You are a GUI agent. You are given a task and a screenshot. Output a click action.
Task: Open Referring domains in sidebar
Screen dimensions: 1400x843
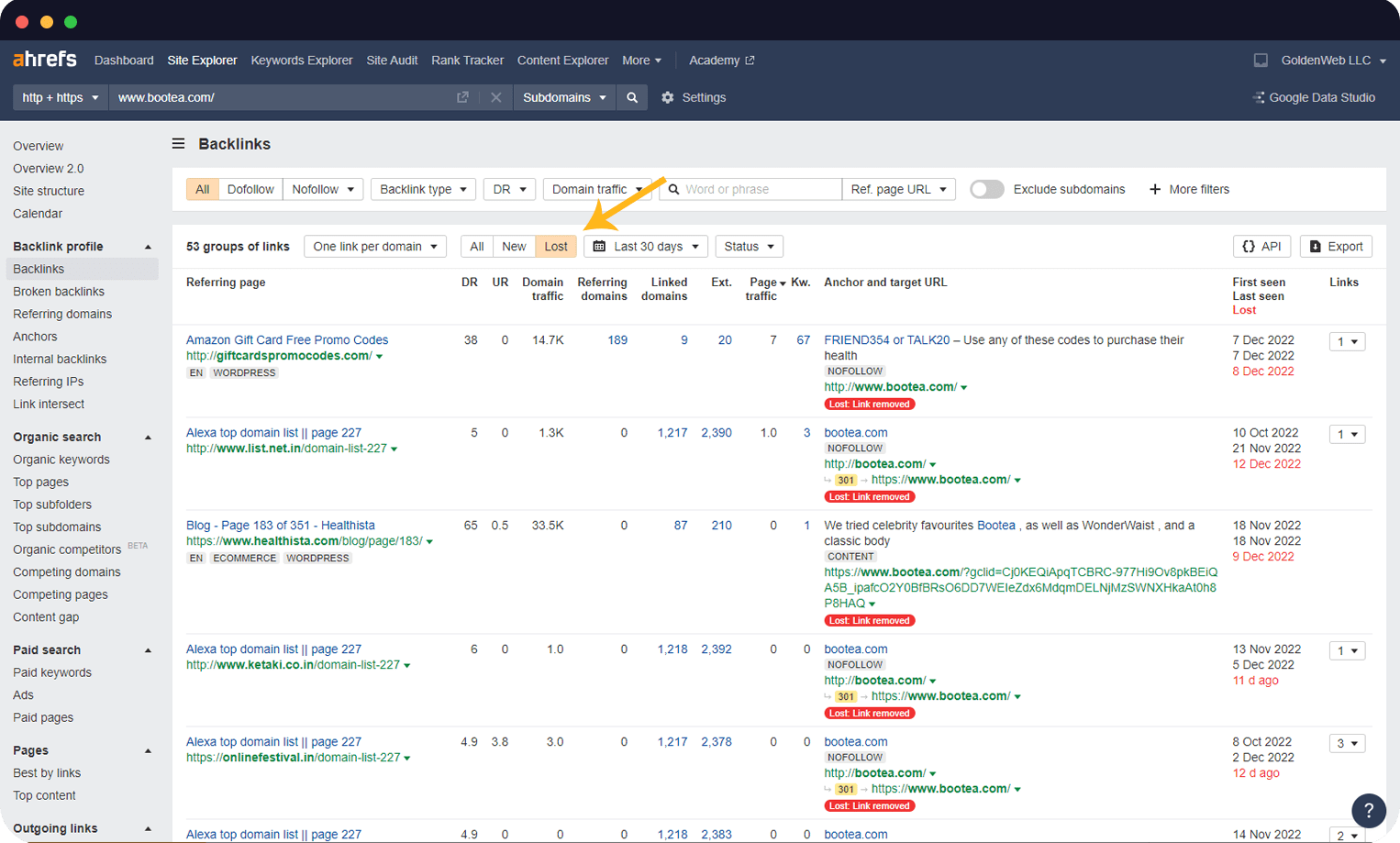(62, 314)
